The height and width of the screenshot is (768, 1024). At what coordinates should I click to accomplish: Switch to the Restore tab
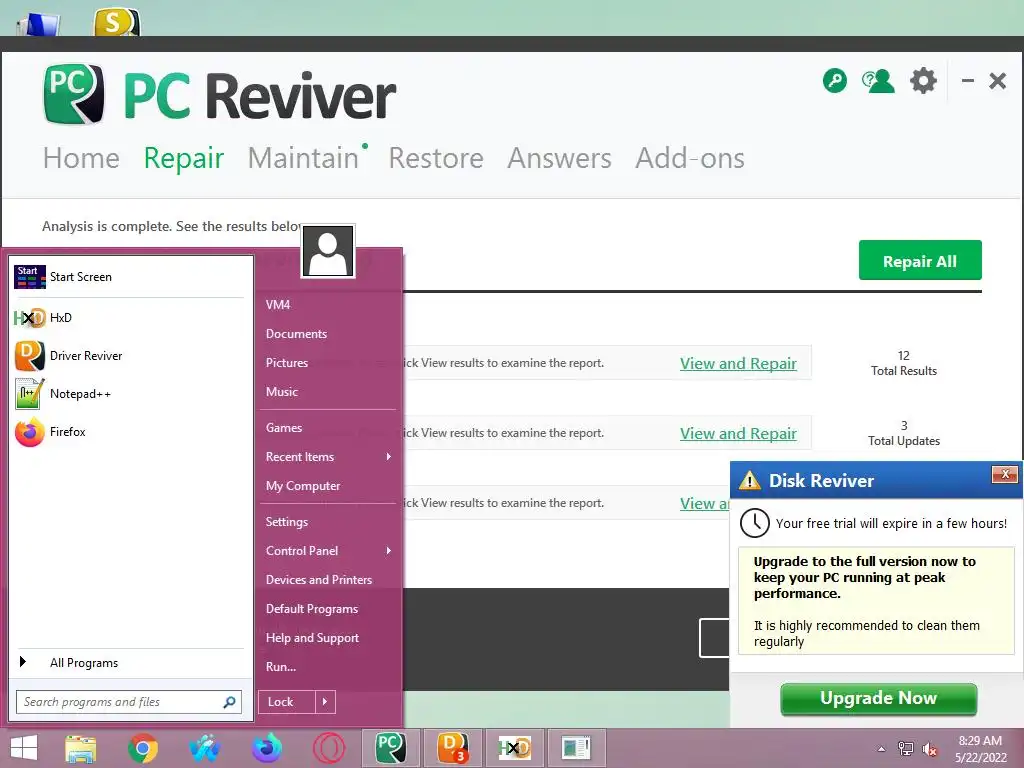[x=436, y=158]
